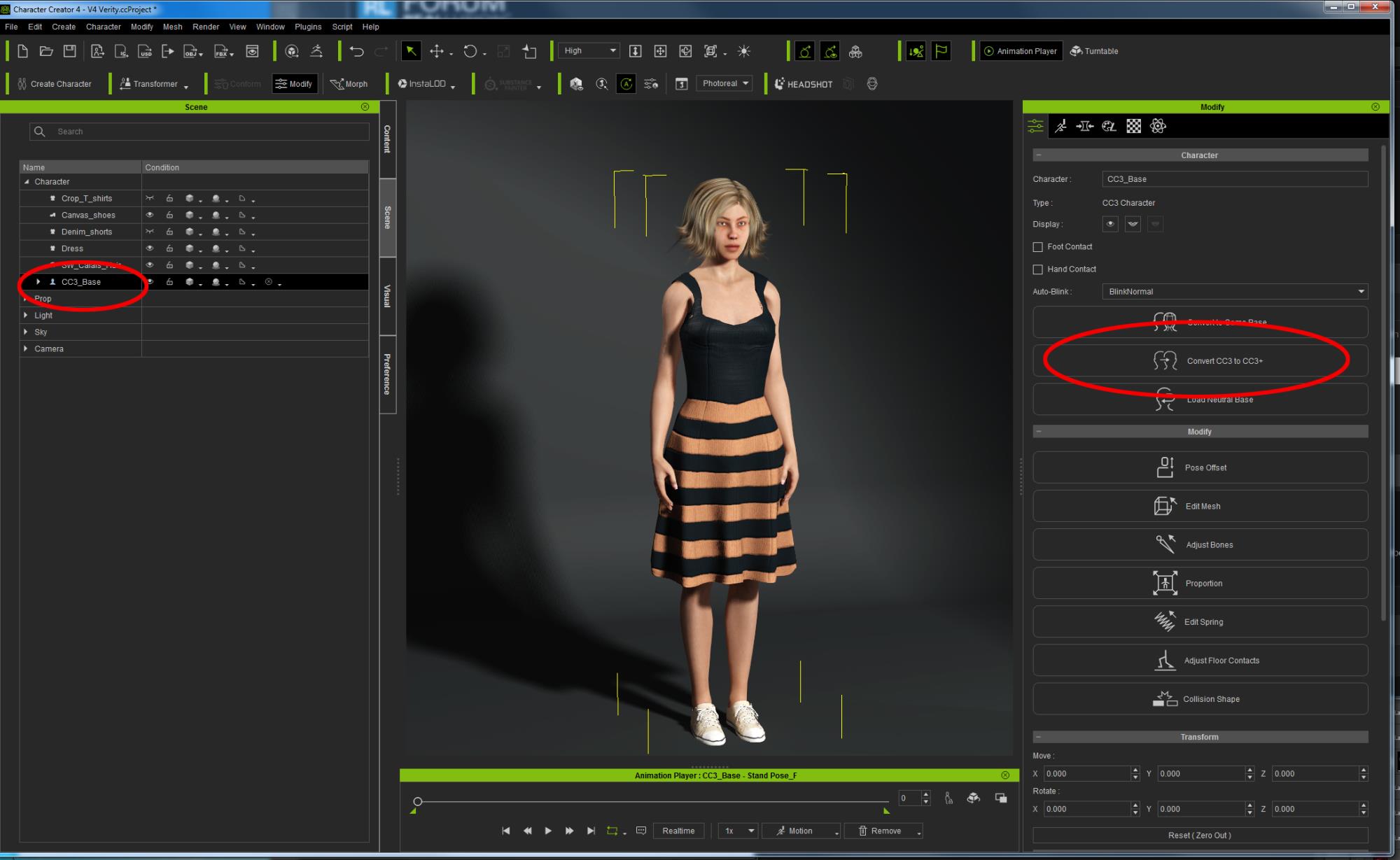The image size is (1400, 860).
Task: Show hidden Denim_shorts item
Action: pyautogui.click(x=149, y=232)
